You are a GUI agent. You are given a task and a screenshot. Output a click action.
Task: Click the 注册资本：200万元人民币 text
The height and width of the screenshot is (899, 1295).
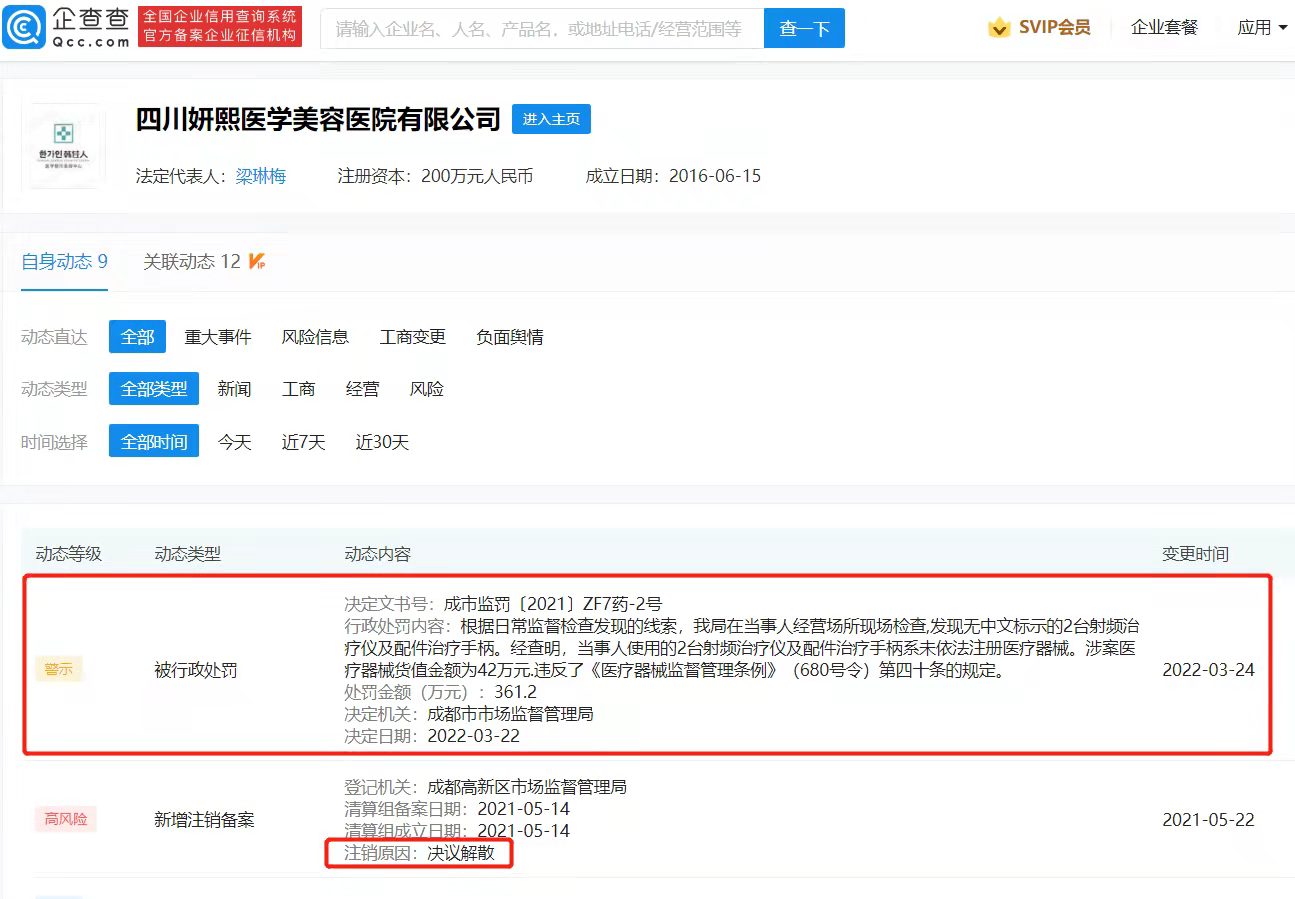click(x=436, y=176)
